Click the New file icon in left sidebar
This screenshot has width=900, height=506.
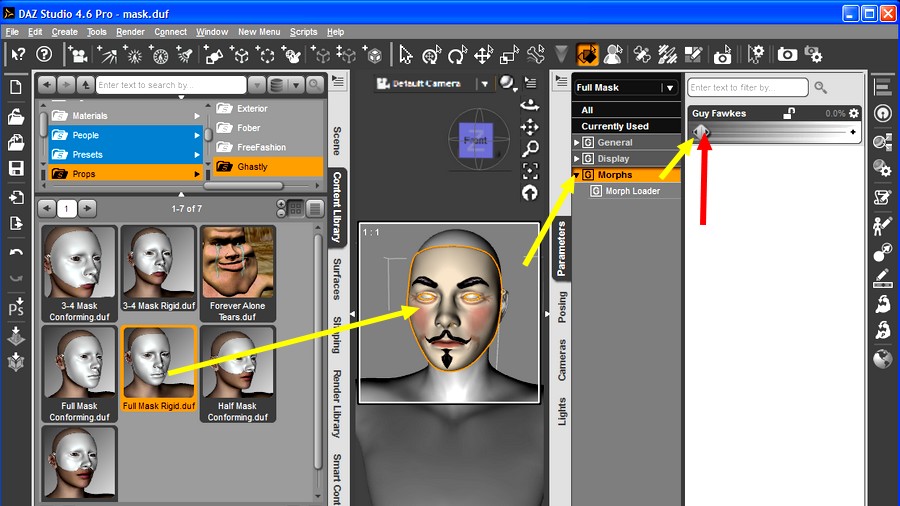(16, 87)
